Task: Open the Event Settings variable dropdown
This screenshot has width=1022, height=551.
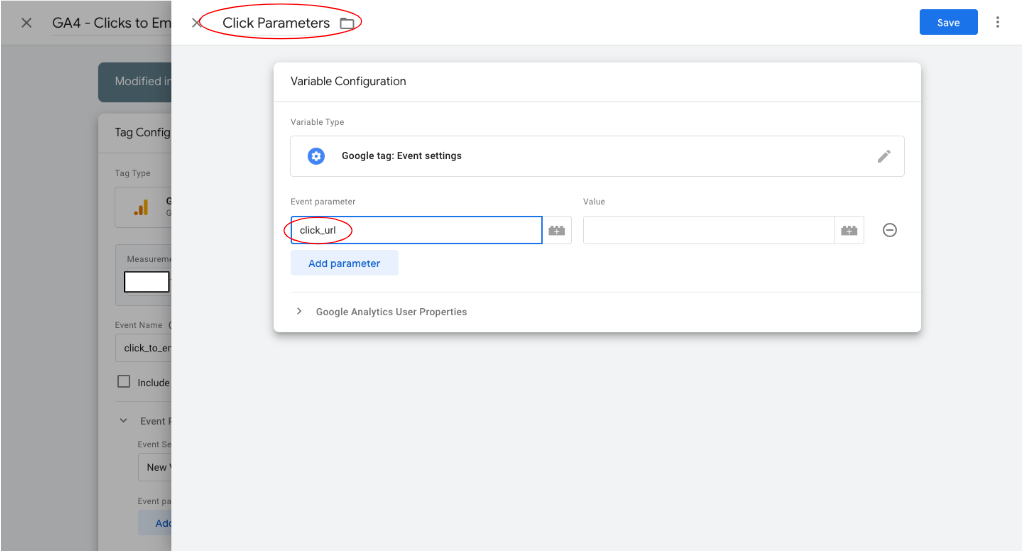Action: click(155, 467)
